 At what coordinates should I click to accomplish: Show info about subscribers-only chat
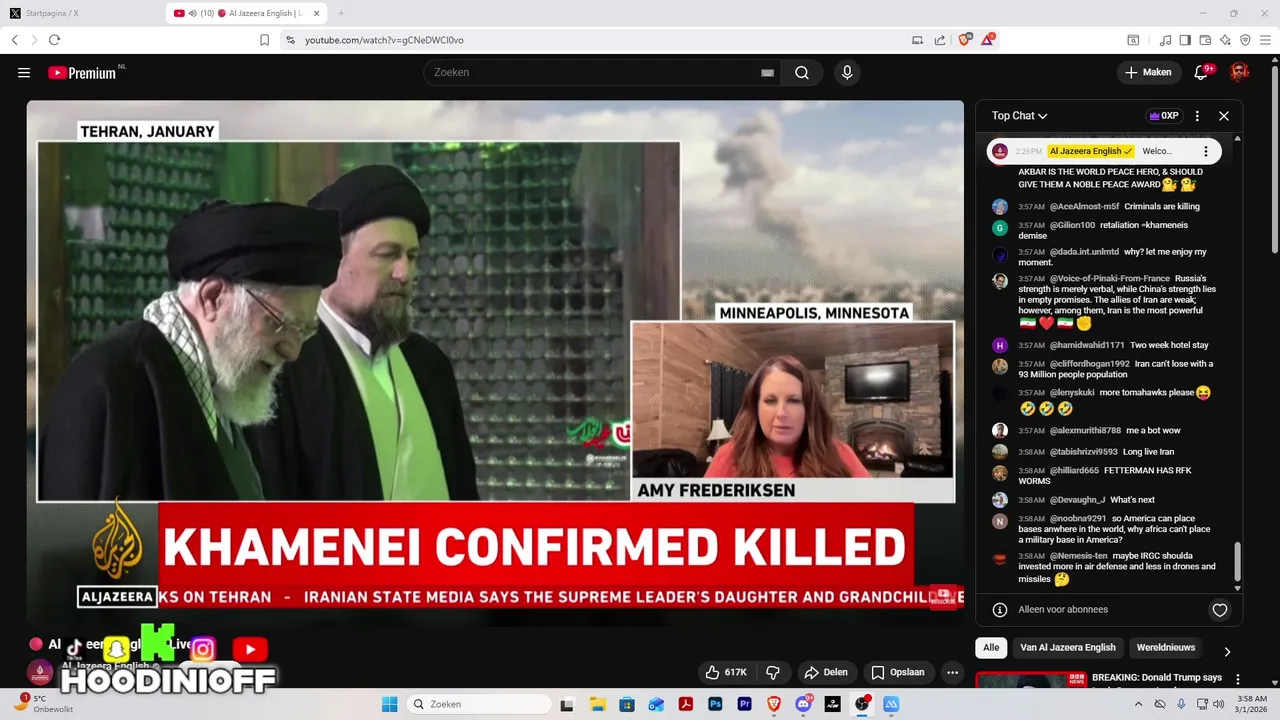tap(999, 610)
